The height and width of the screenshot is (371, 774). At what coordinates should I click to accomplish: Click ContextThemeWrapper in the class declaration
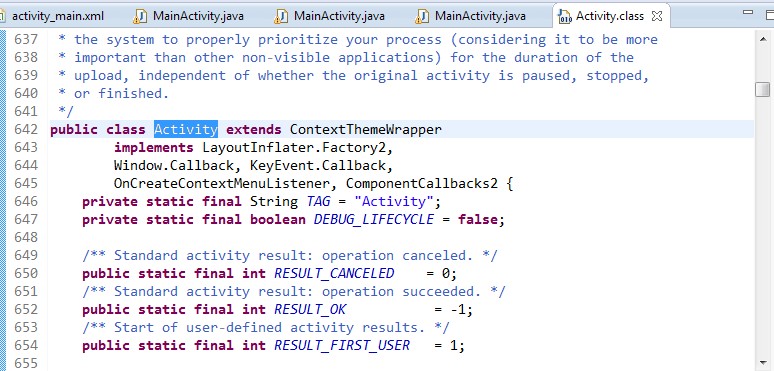tap(366, 129)
